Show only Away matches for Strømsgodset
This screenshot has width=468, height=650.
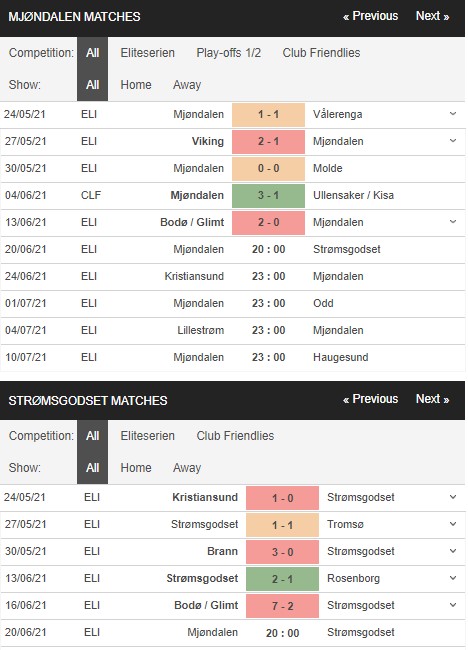coord(187,468)
